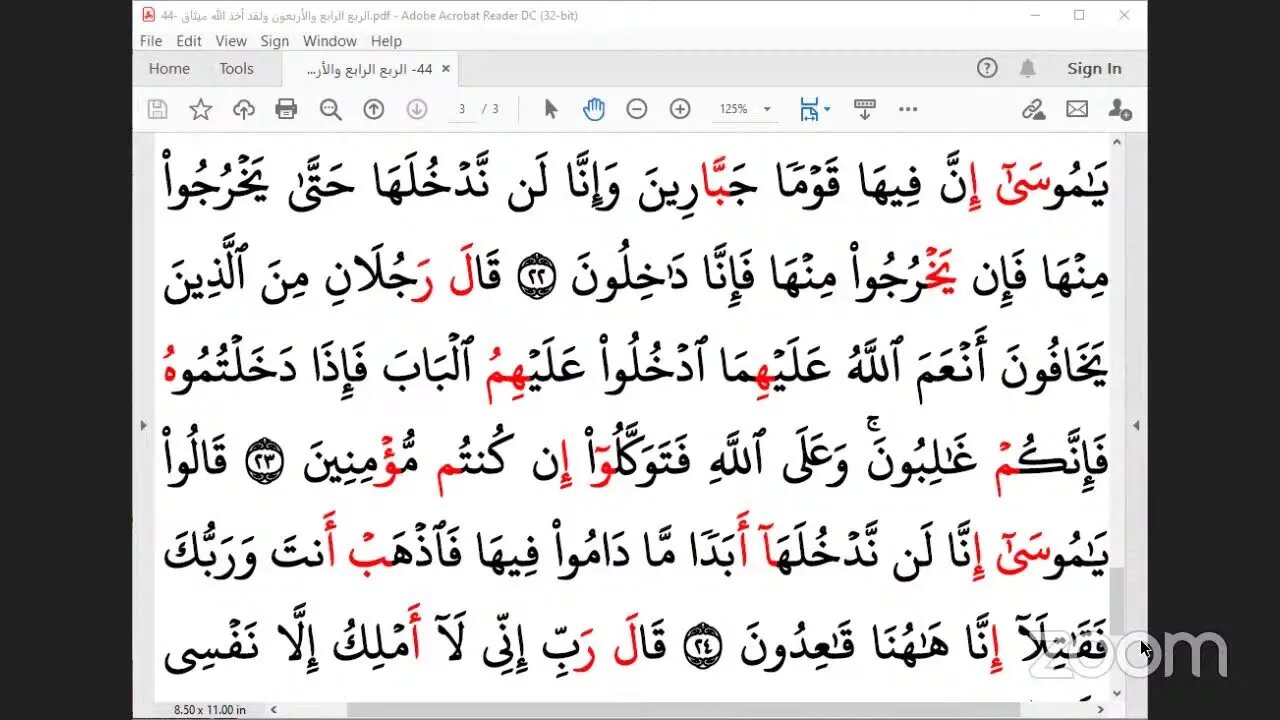This screenshot has width=1280, height=720.
Task: View notifications bell
Action: point(1028,68)
